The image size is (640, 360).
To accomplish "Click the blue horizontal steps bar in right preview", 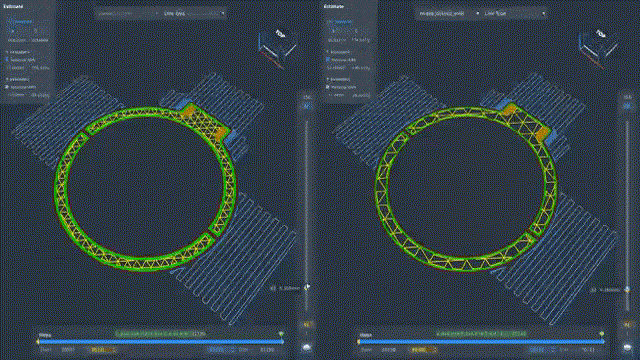I will (x=481, y=342).
